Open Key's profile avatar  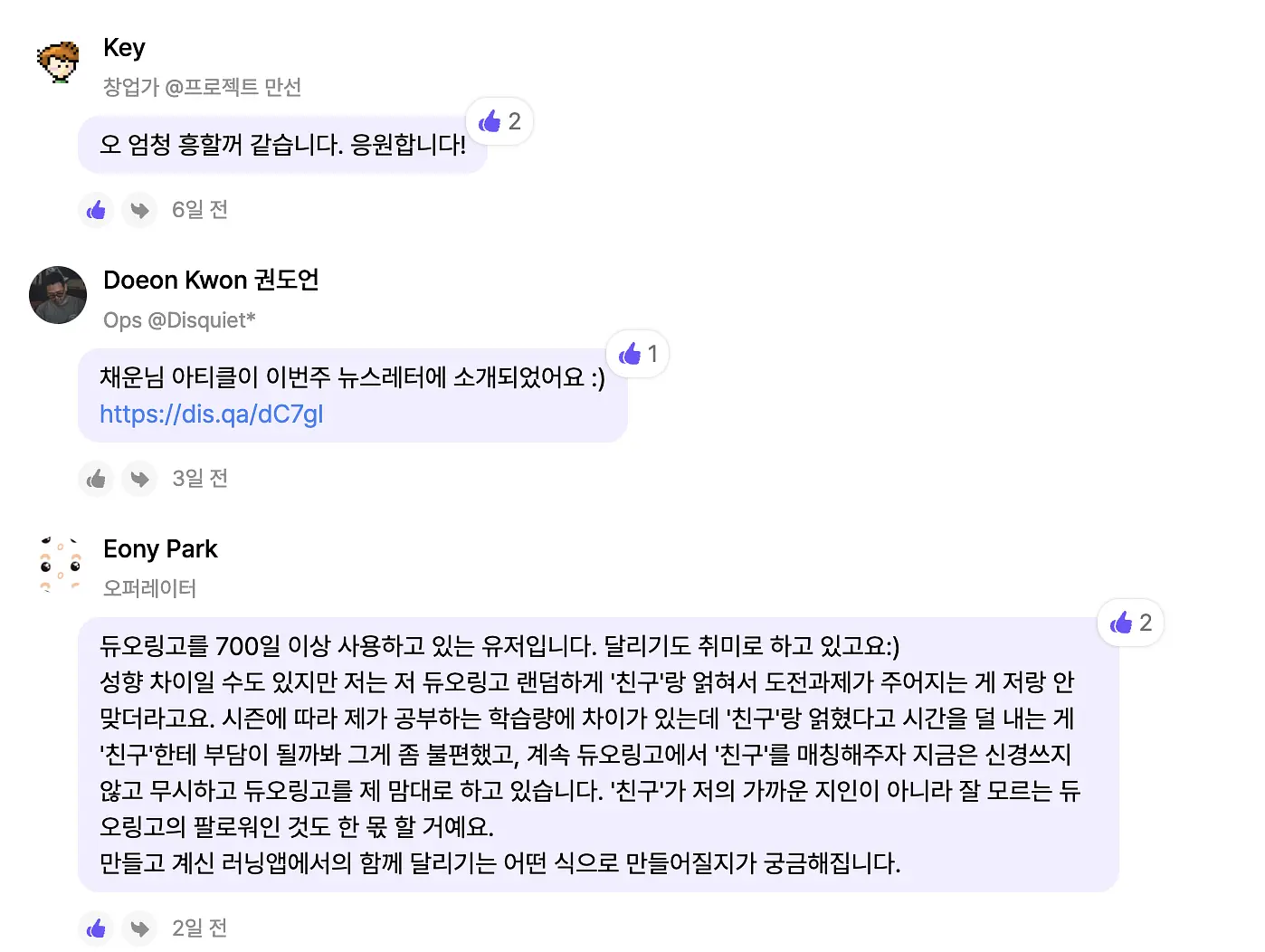click(58, 62)
